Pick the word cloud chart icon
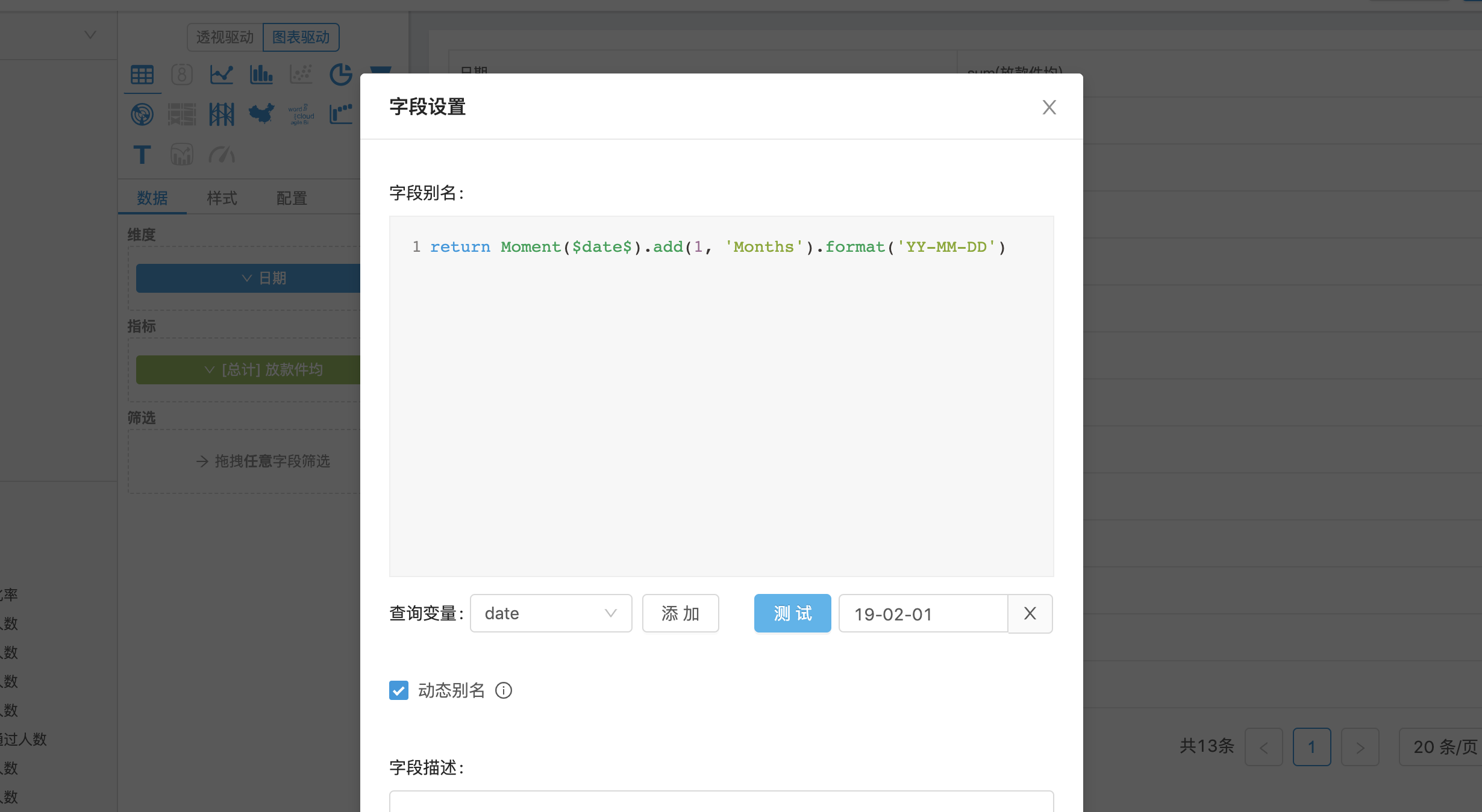1482x812 pixels. [301, 114]
